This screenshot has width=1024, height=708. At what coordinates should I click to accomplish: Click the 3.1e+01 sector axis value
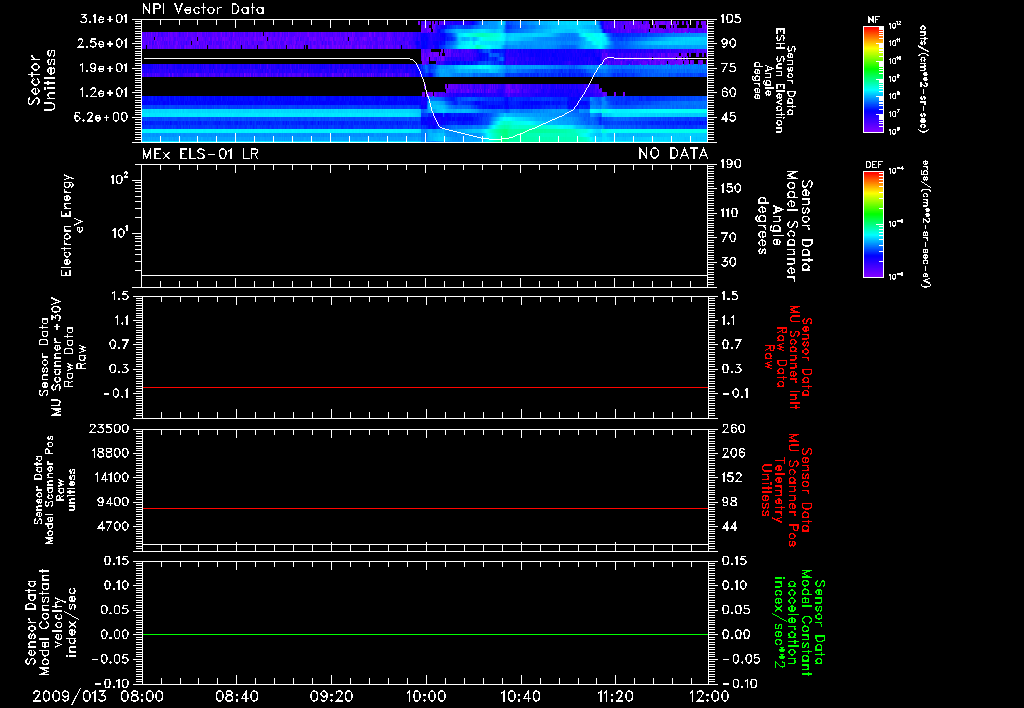coord(103,19)
